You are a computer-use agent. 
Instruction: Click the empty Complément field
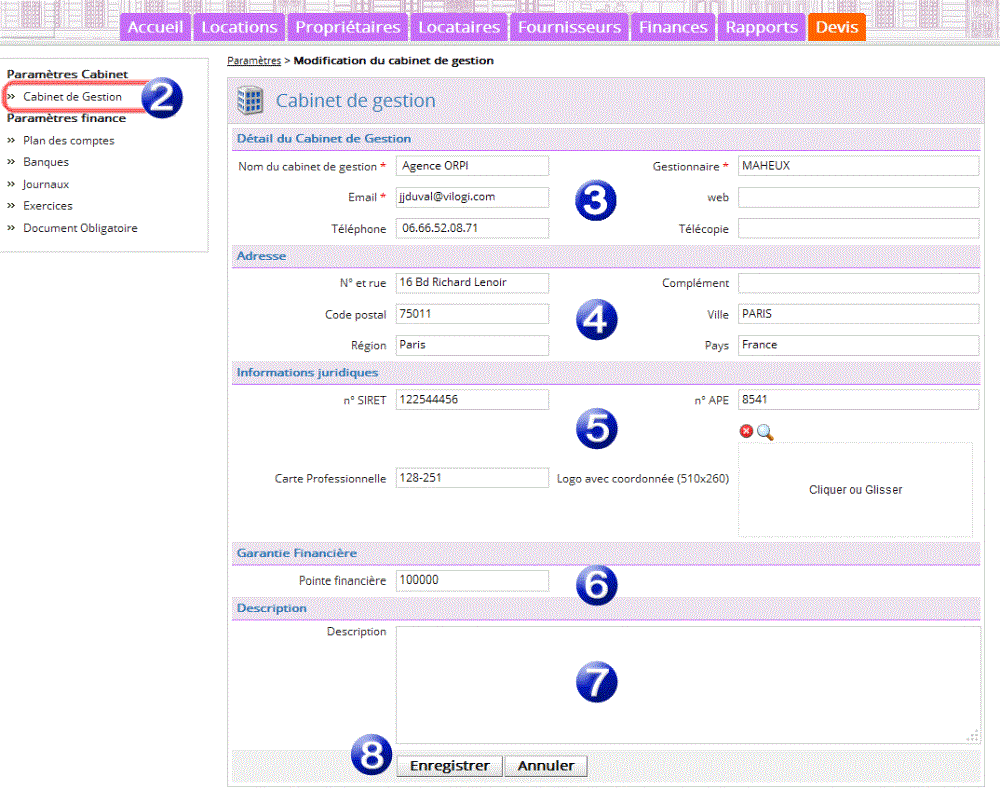(x=858, y=282)
